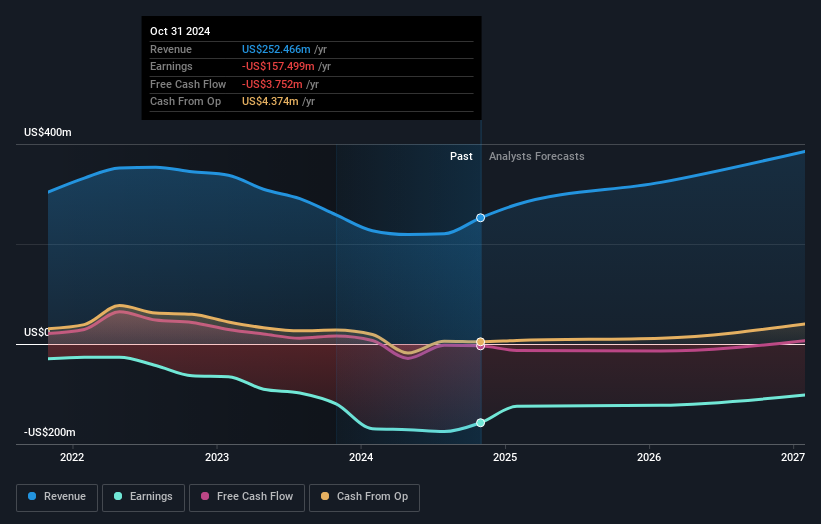Click the US$4.374m cash from op value
The image size is (821, 524).
pos(270,102)
